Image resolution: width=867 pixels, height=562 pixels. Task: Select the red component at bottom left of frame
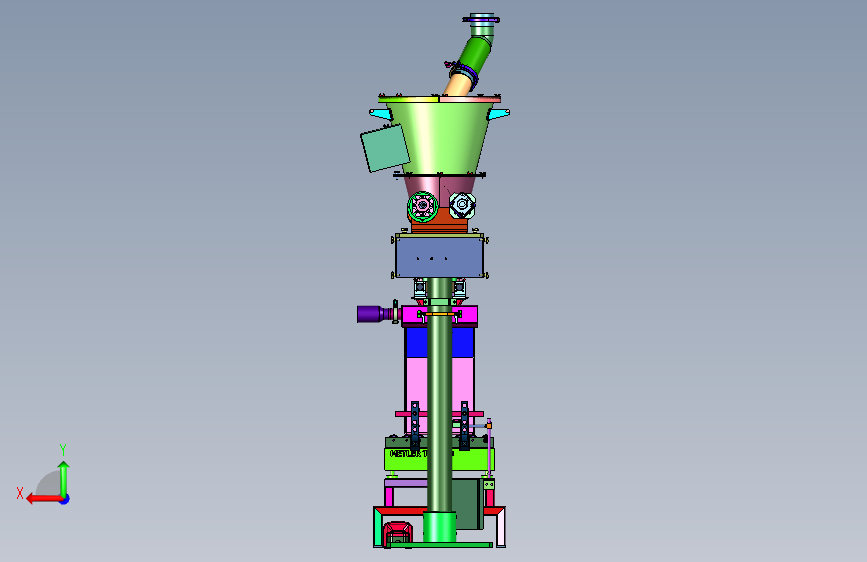(x=398, y=532)
